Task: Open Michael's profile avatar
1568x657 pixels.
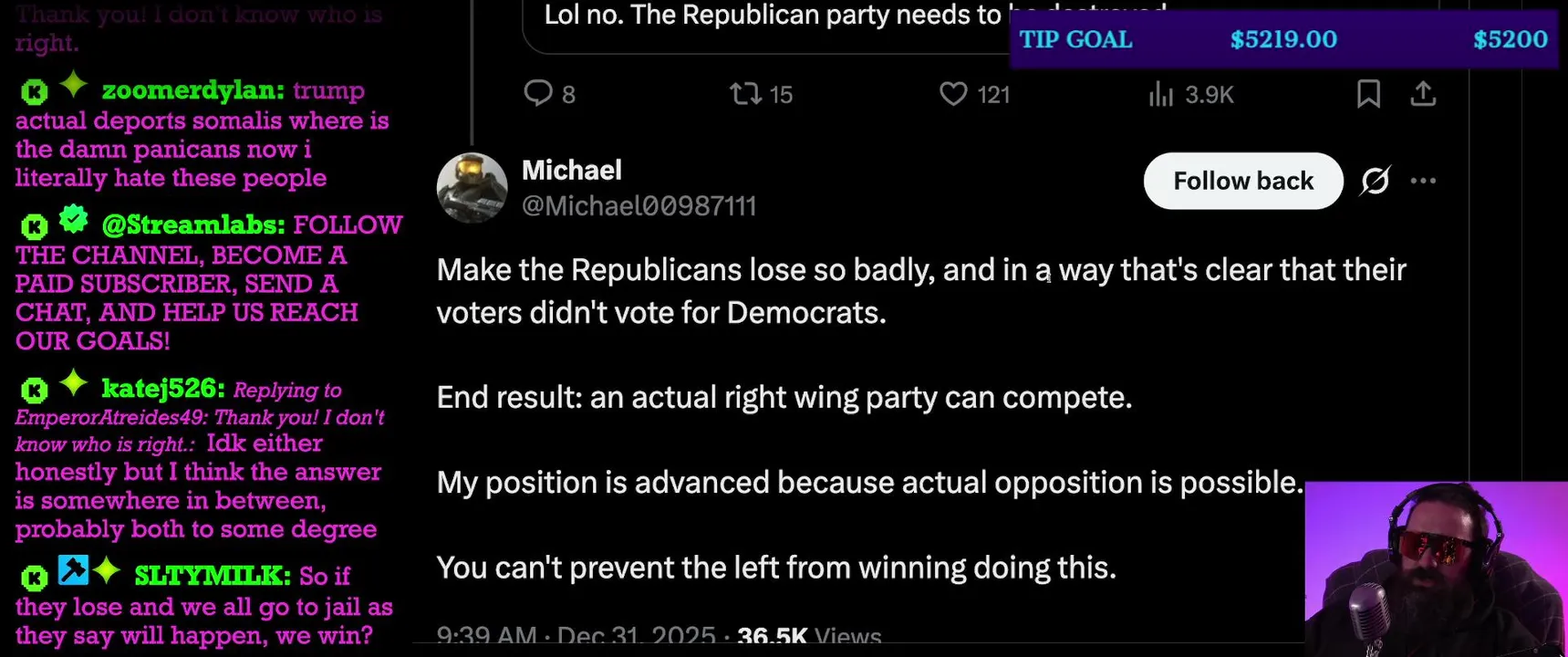Action: click(x=472, y=187)
